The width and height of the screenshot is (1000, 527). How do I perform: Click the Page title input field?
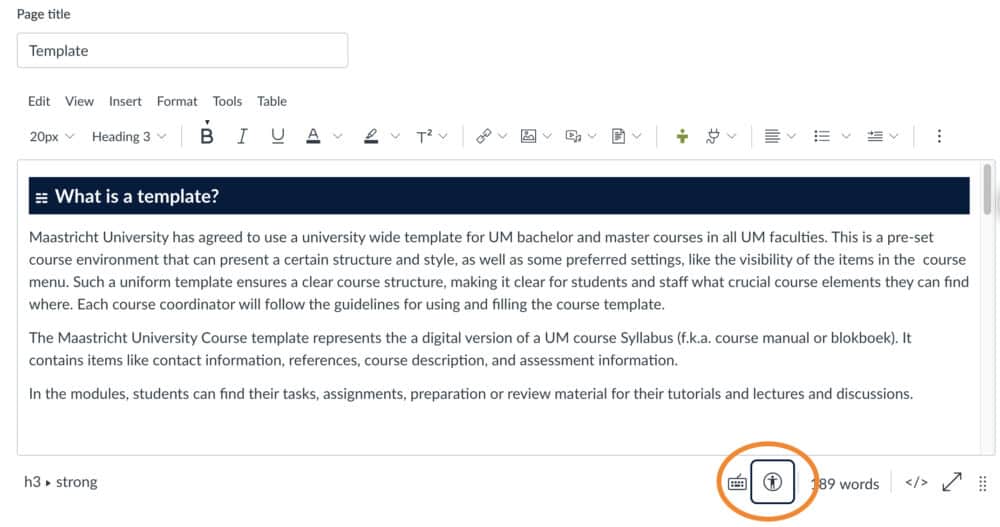[182, 50]
